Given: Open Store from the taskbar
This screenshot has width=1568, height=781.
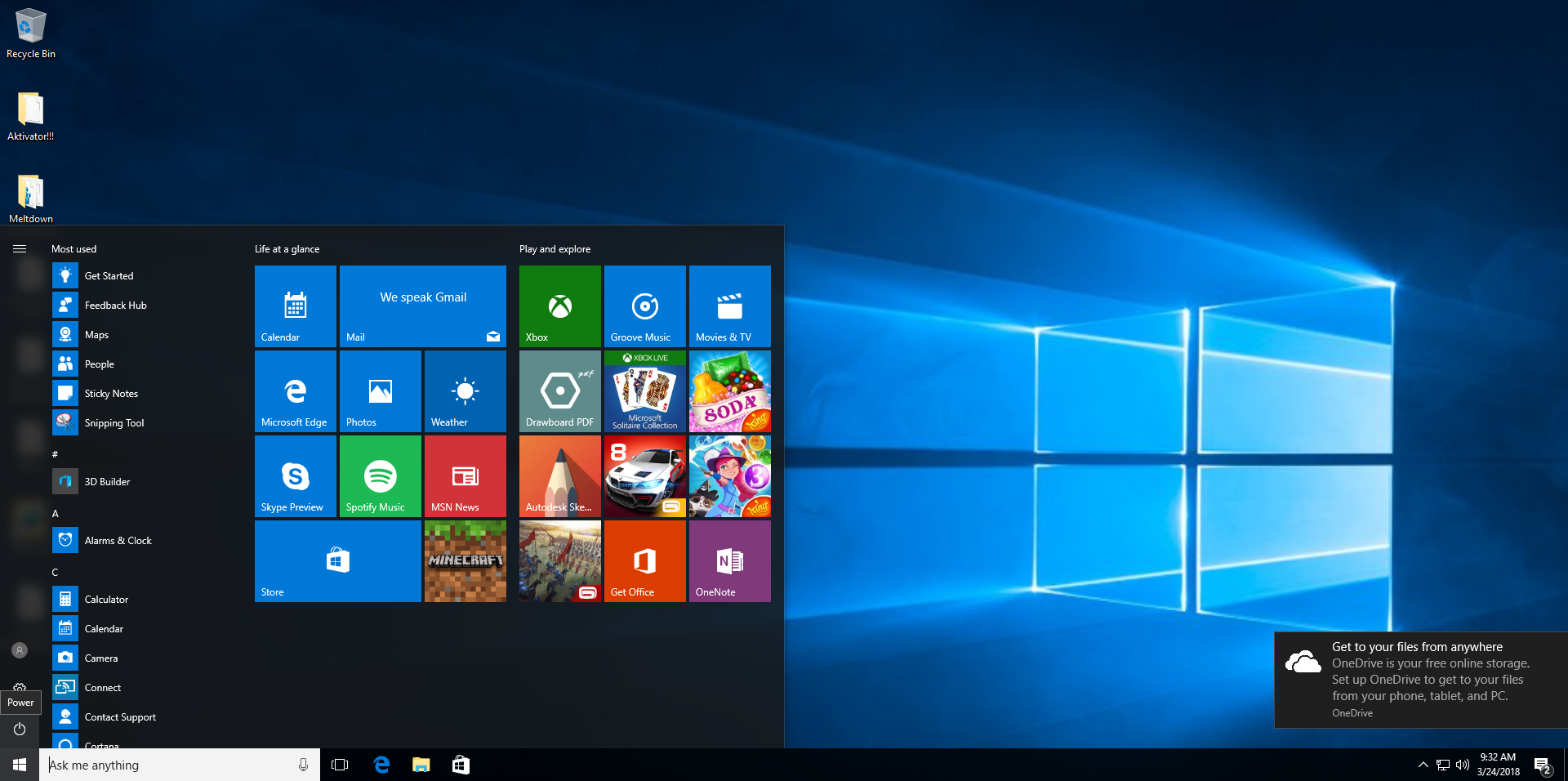Looking at the screenshot, I should [461, 765].
